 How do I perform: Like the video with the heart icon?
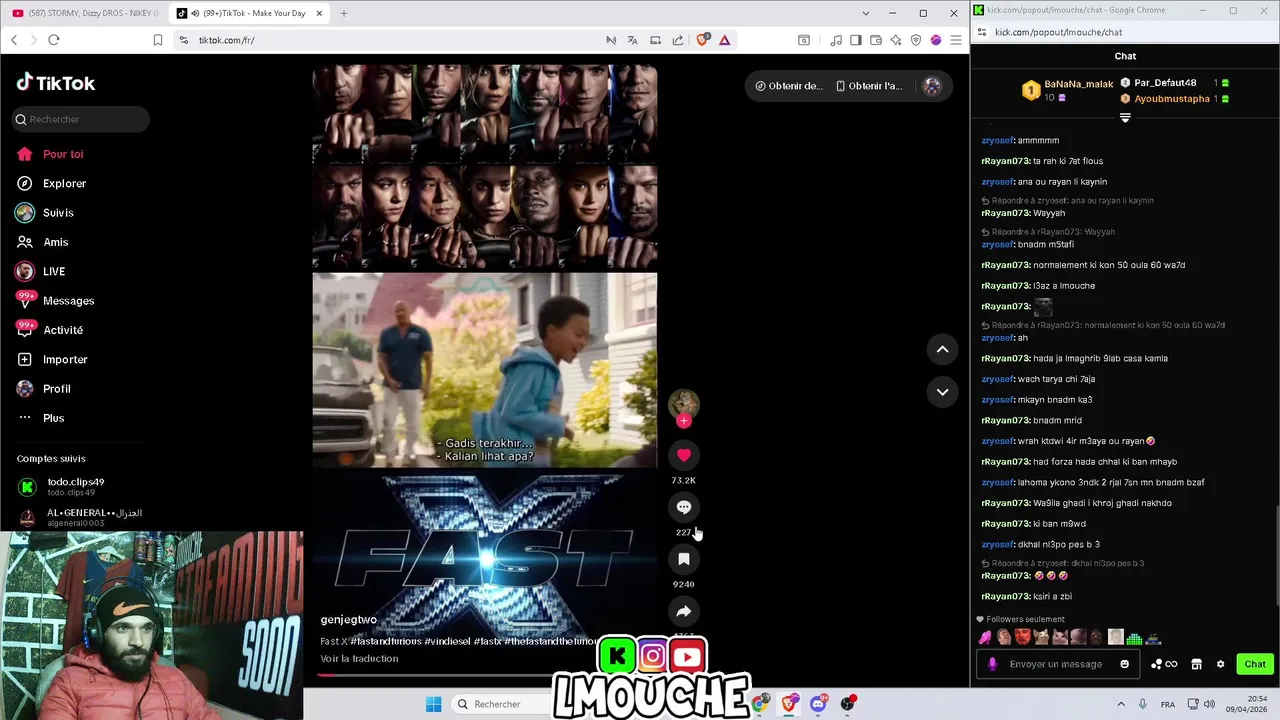(684, 455)
